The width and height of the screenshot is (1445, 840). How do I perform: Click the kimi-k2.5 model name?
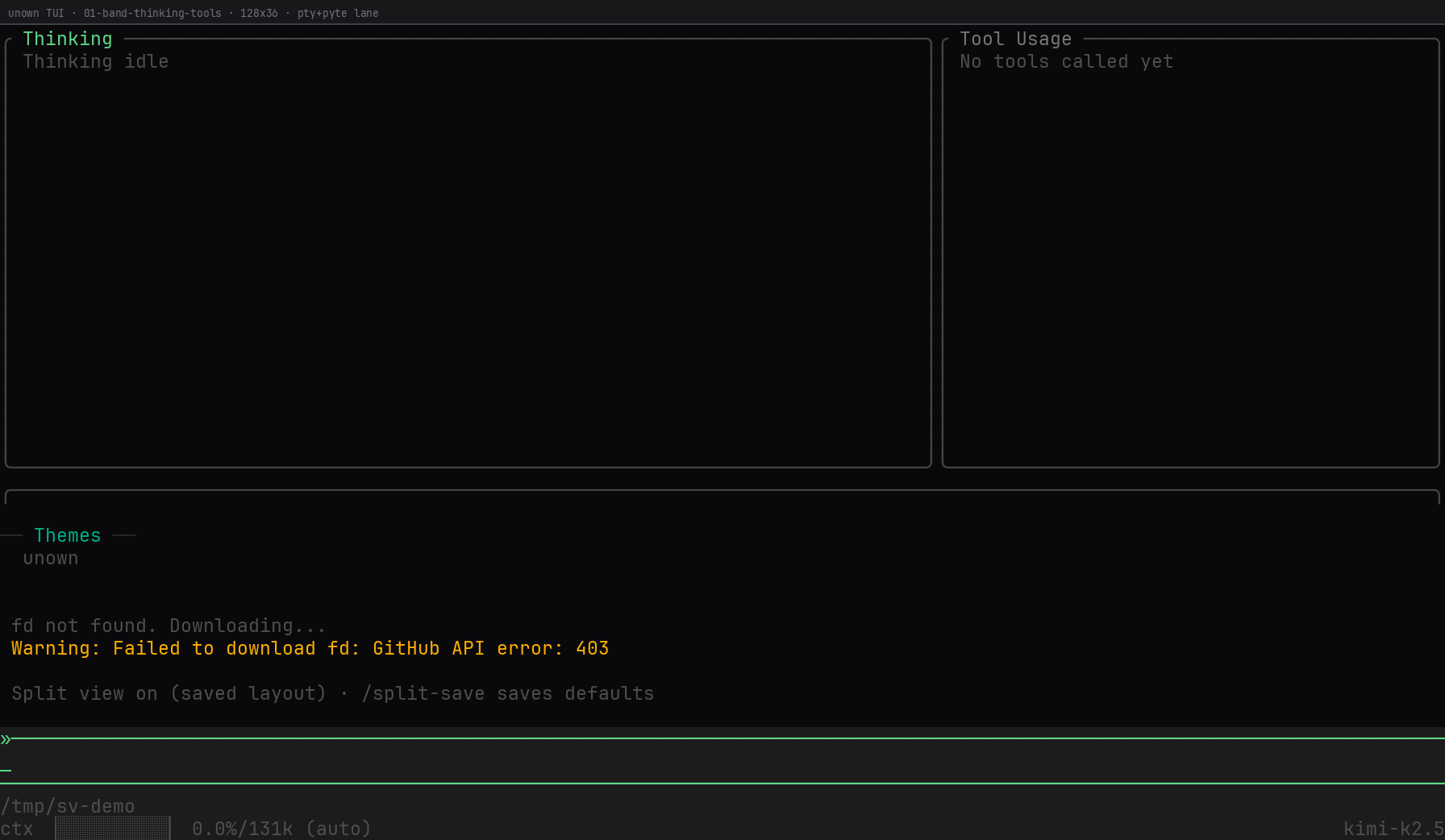coord(1393,829)
